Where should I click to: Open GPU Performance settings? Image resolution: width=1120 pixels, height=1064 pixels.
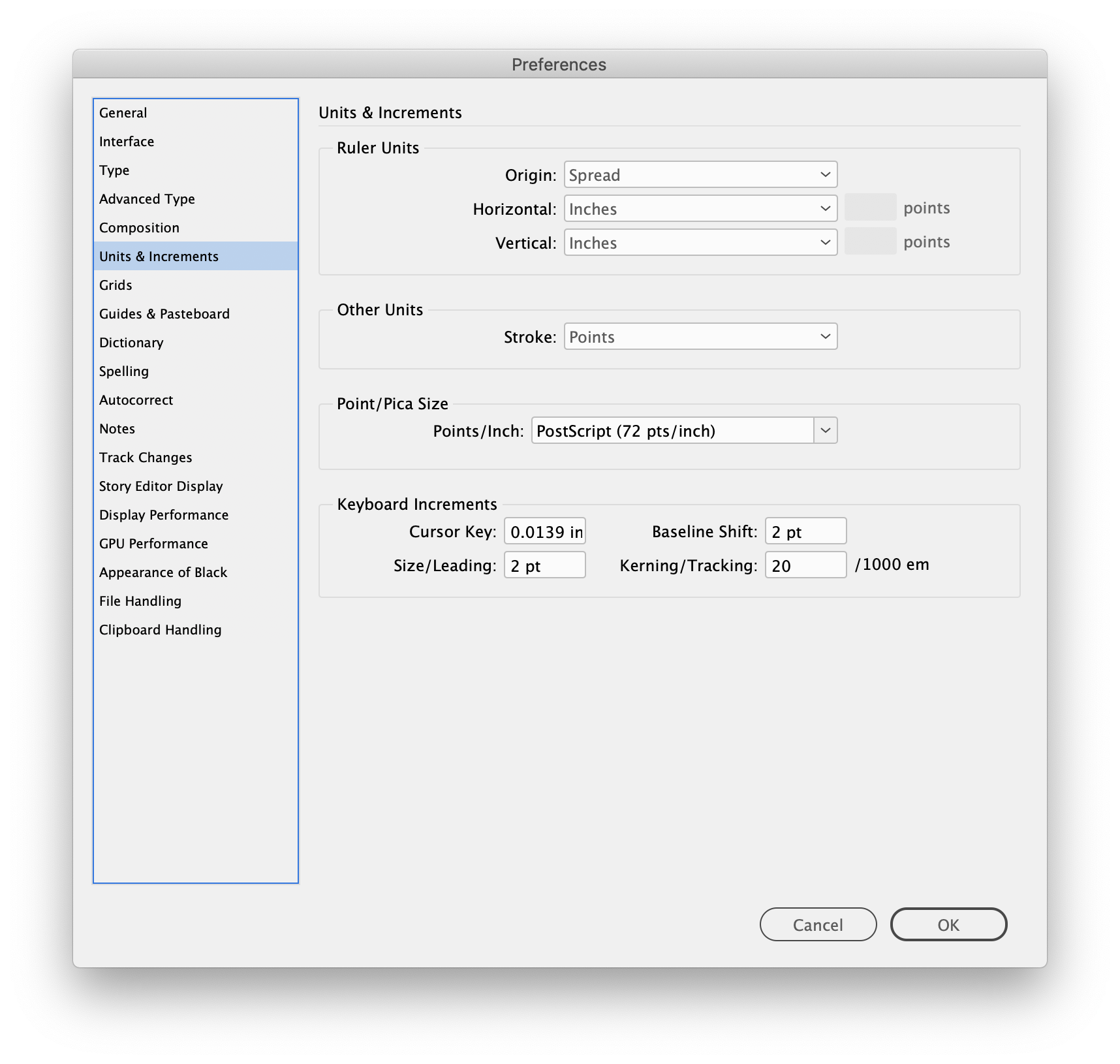[153, 543]
